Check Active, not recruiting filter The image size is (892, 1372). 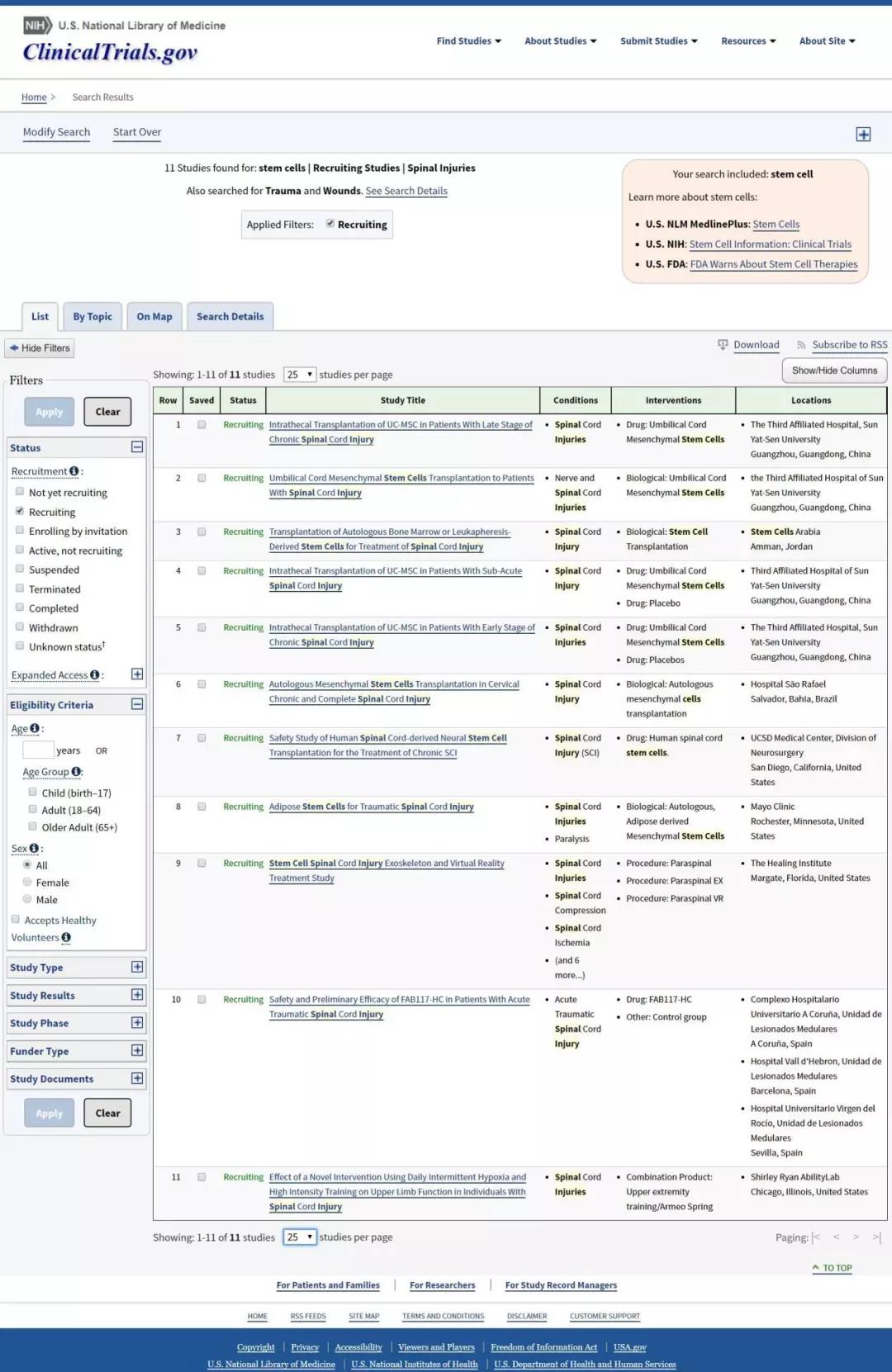point(20,550)
